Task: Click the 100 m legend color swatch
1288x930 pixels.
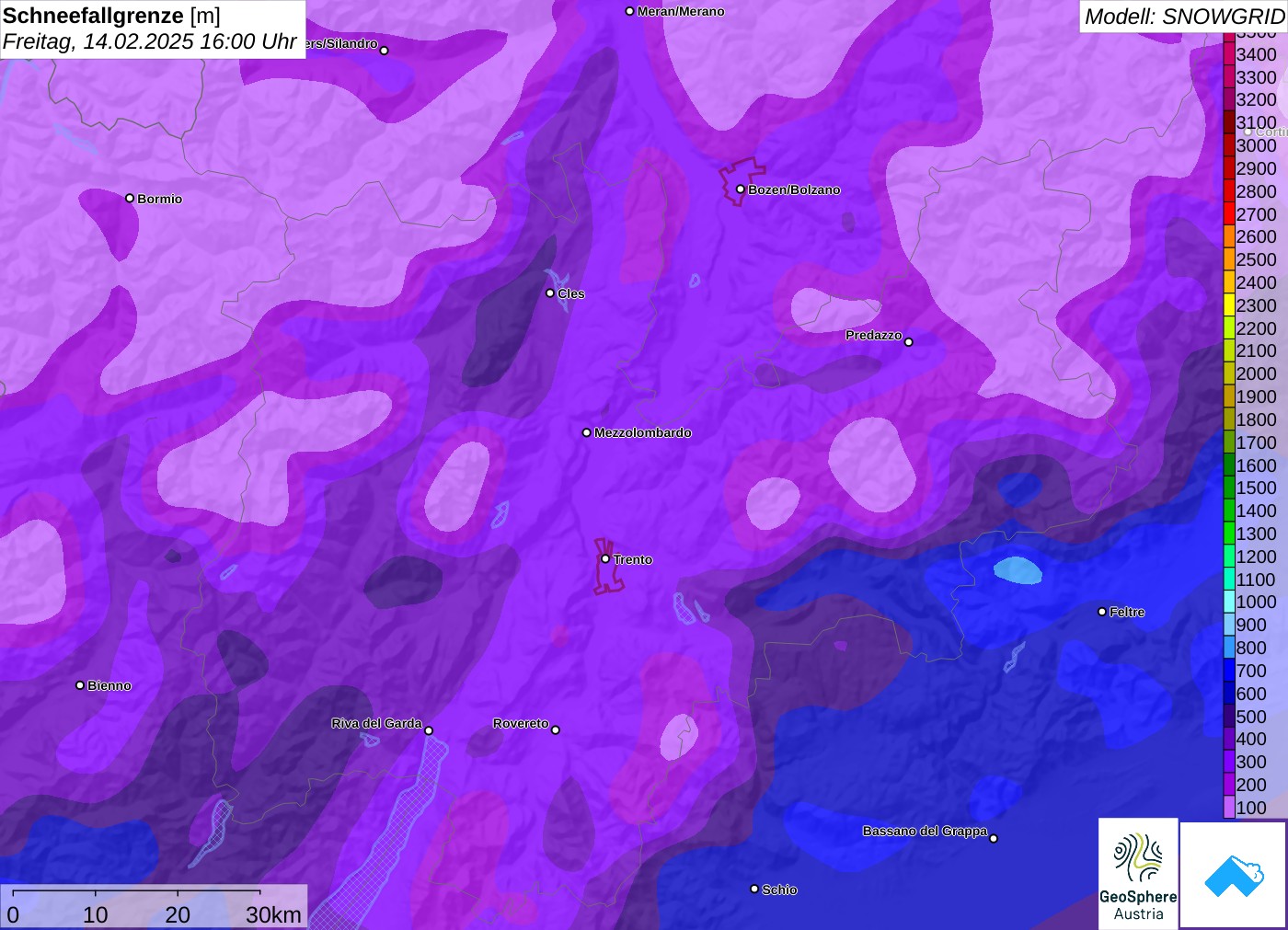Action: pos(1229,808)
